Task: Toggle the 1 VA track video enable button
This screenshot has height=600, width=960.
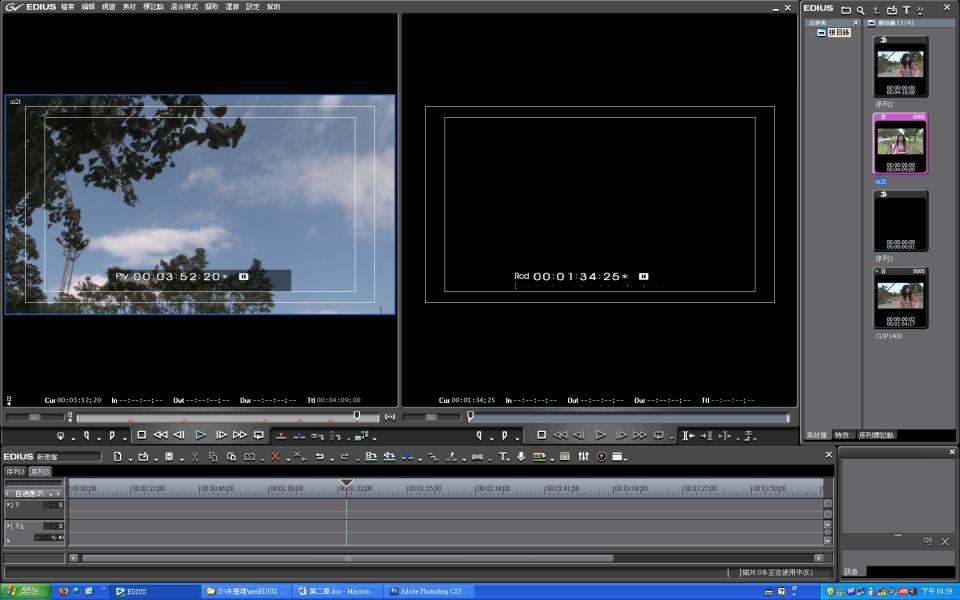Action: pyautogui.click(x=60, y=526)
